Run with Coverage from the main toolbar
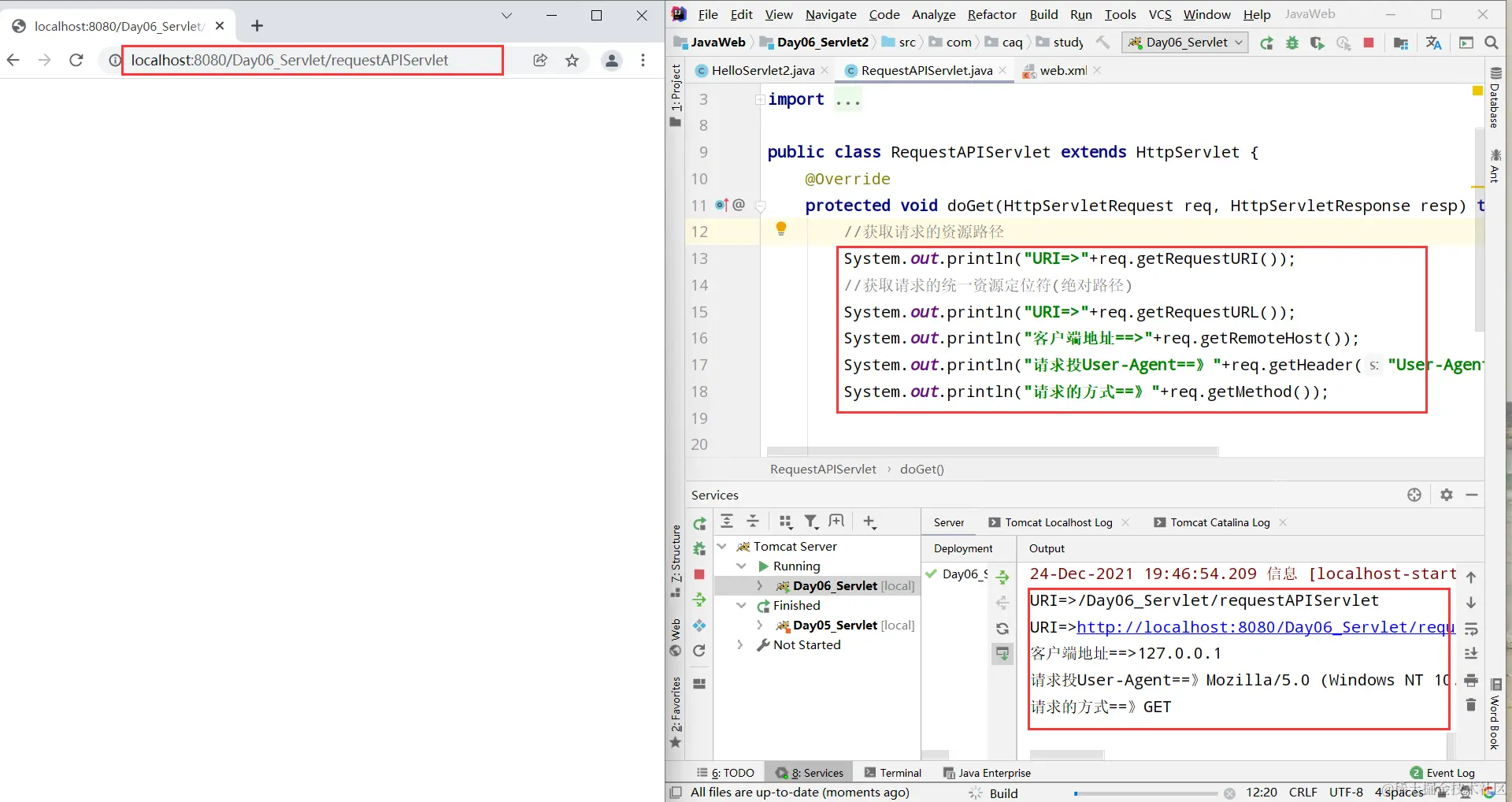Image resolution: width=1512 pixels, height=802 pixels. point(1317,43)
